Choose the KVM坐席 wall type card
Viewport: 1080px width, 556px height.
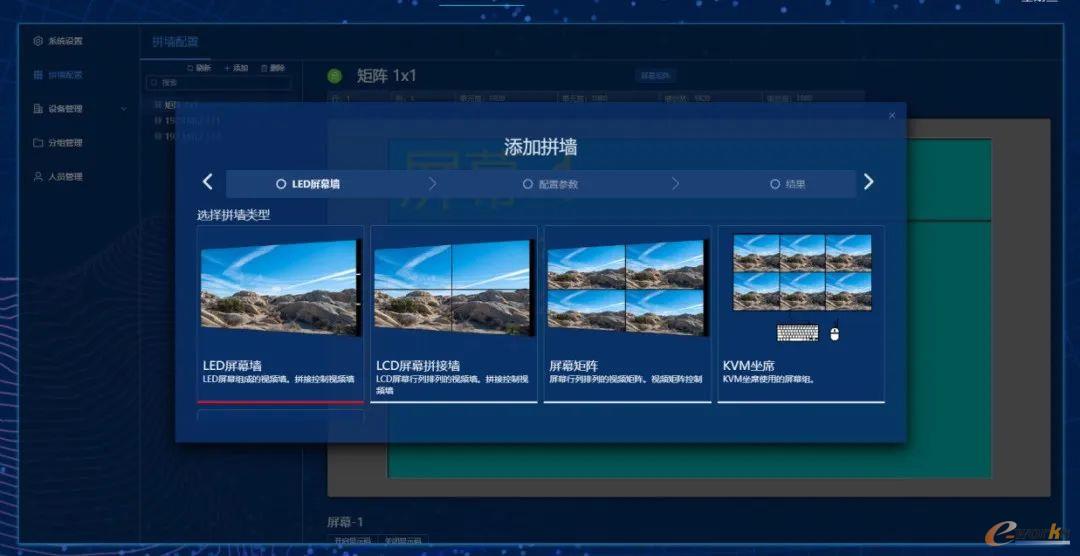pyautogui.click(x=800, y=313)
